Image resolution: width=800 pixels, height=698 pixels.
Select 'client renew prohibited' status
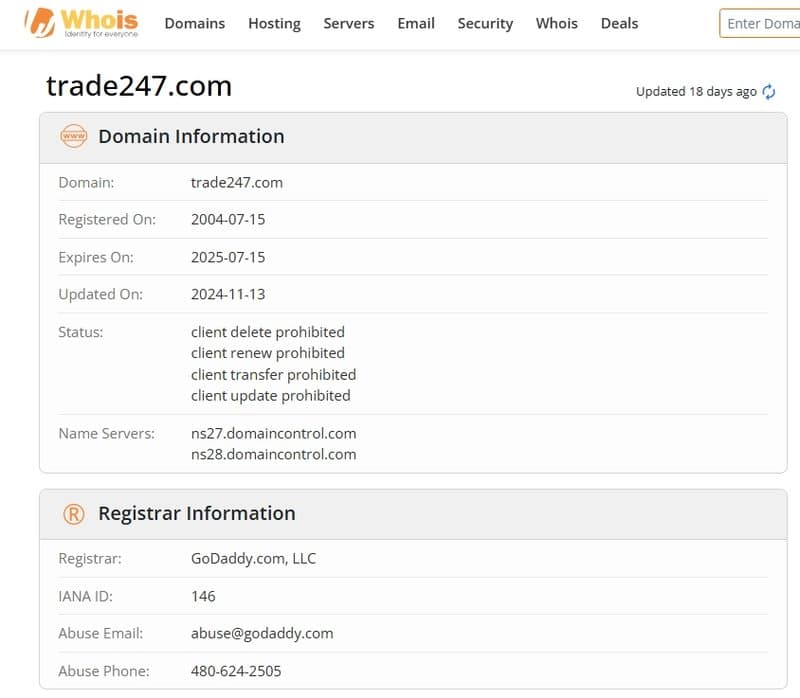tap(268, 353)
